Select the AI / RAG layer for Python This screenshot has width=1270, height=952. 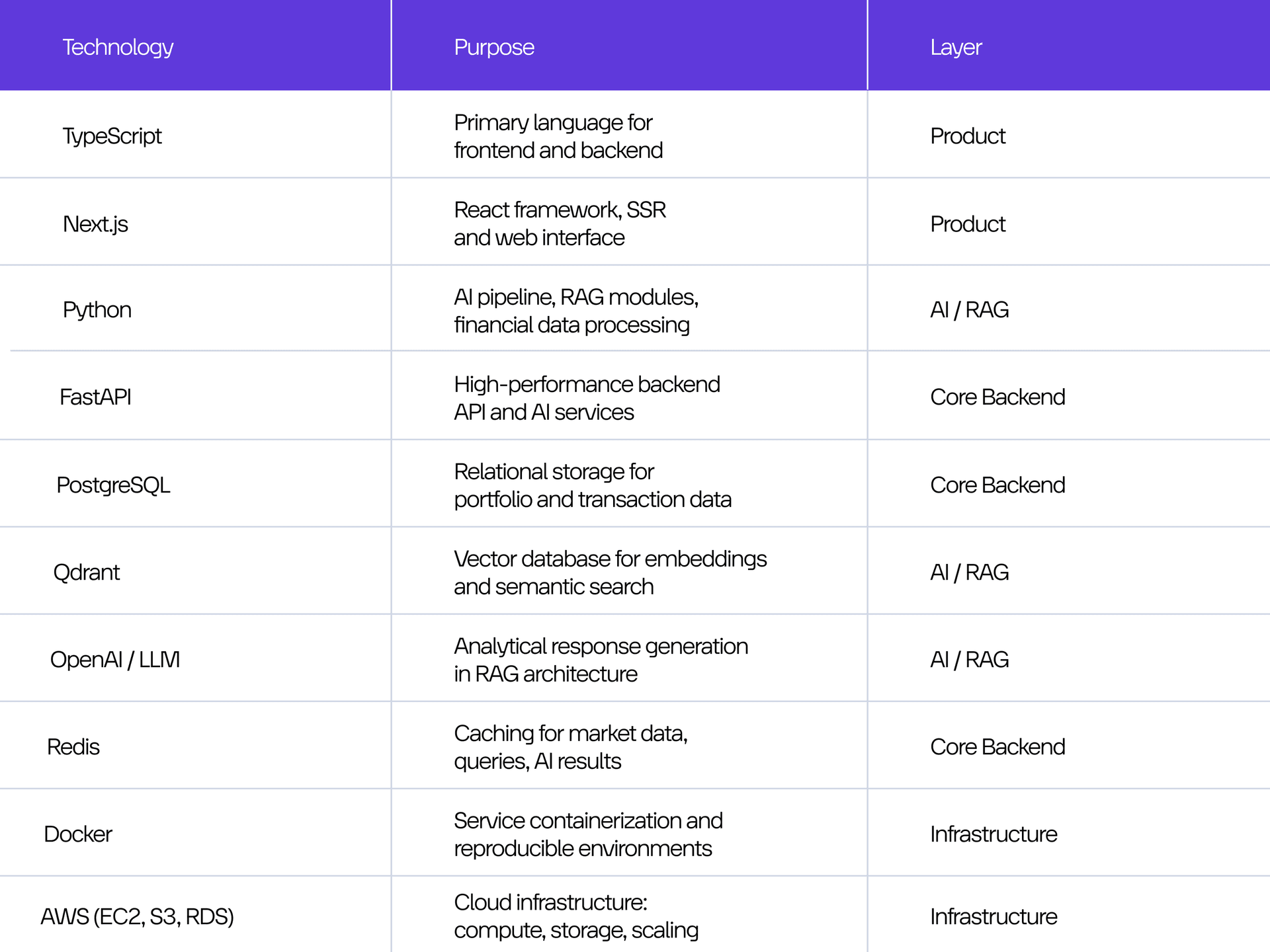coord(969,310)
